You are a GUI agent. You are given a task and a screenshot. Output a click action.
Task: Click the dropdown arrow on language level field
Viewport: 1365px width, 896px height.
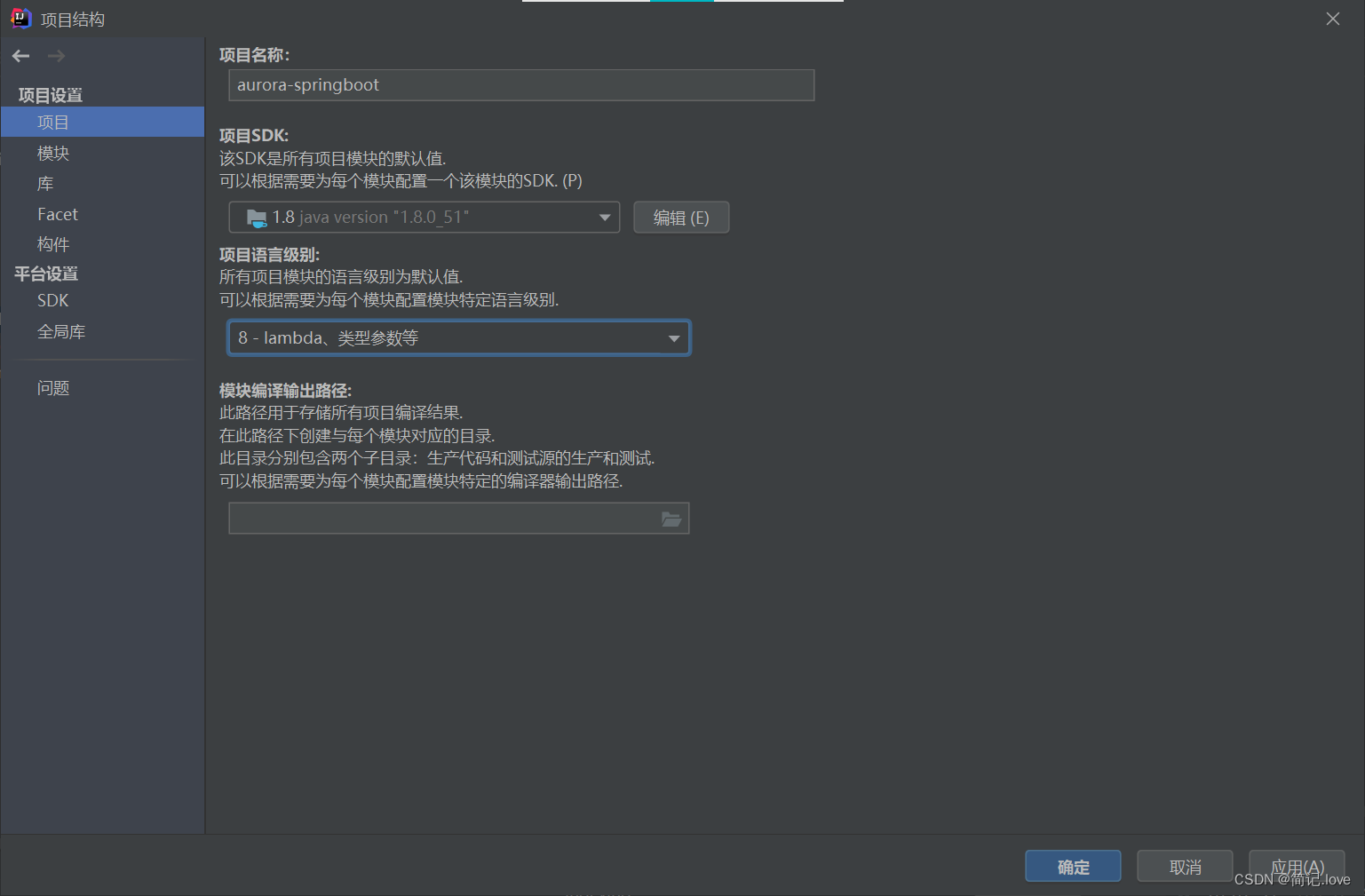pos(673,337)
